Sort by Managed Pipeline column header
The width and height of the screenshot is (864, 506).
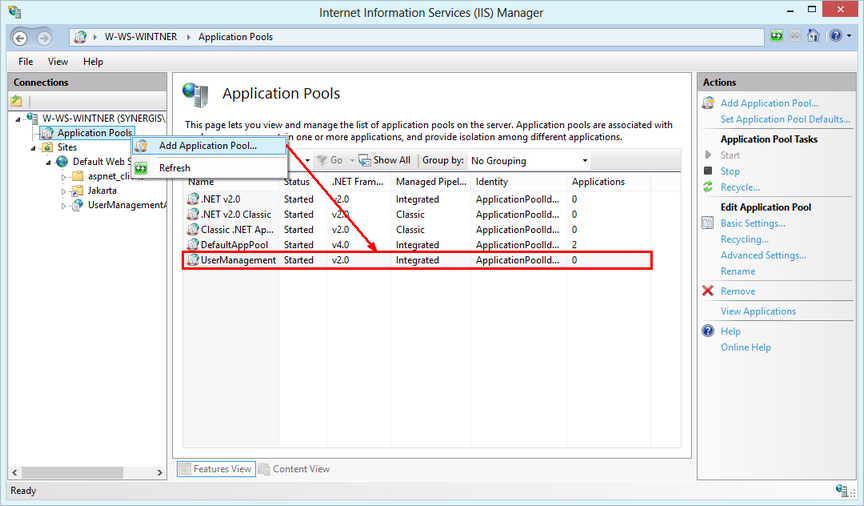tap(431, 181)
